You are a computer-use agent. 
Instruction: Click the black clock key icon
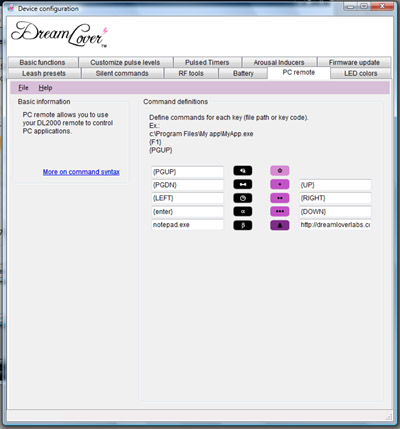tap(243, 198)
